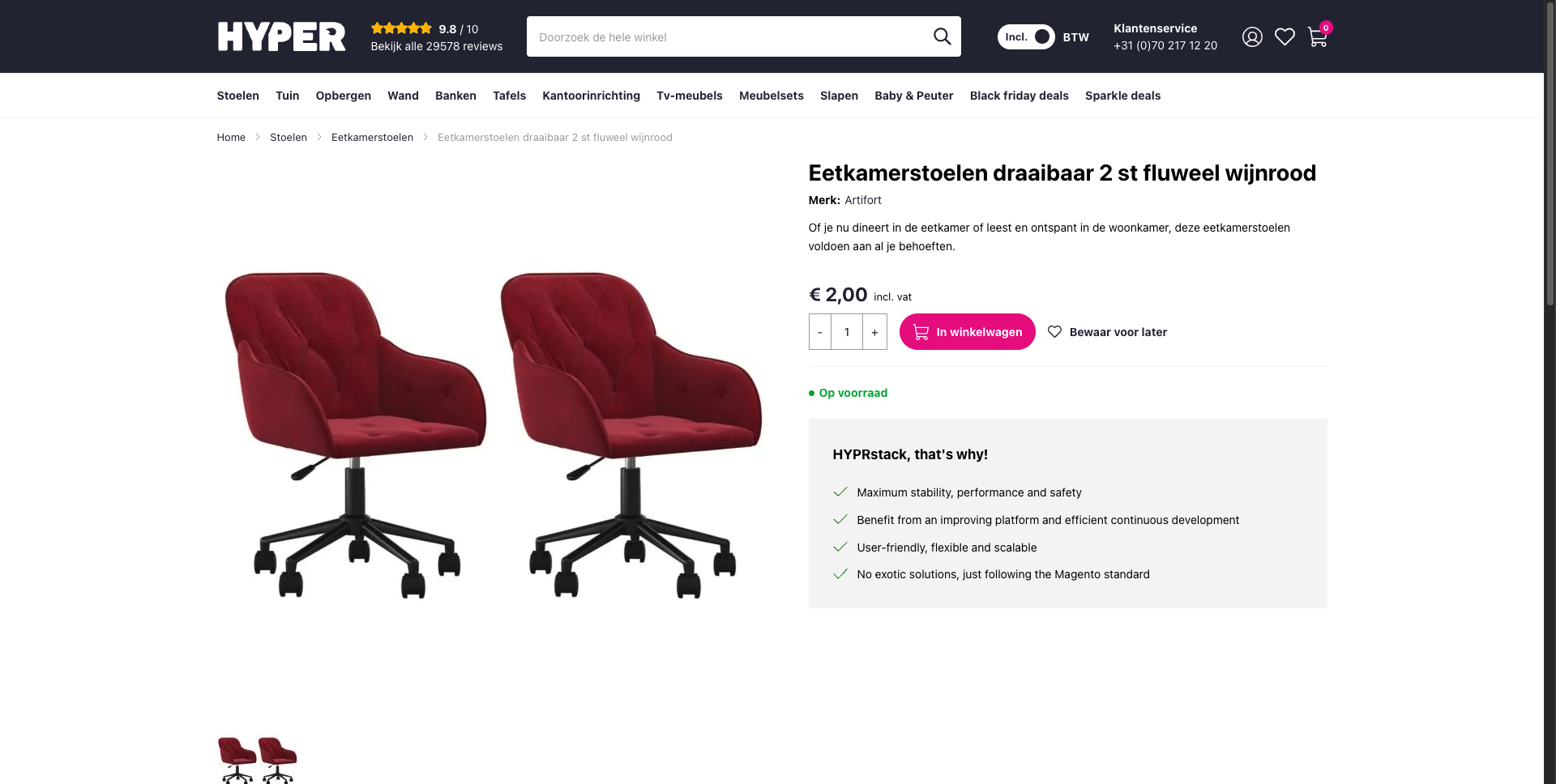1556x784 pixels.
Task: Click the In winkelwagen button
Action: (967, 332)
